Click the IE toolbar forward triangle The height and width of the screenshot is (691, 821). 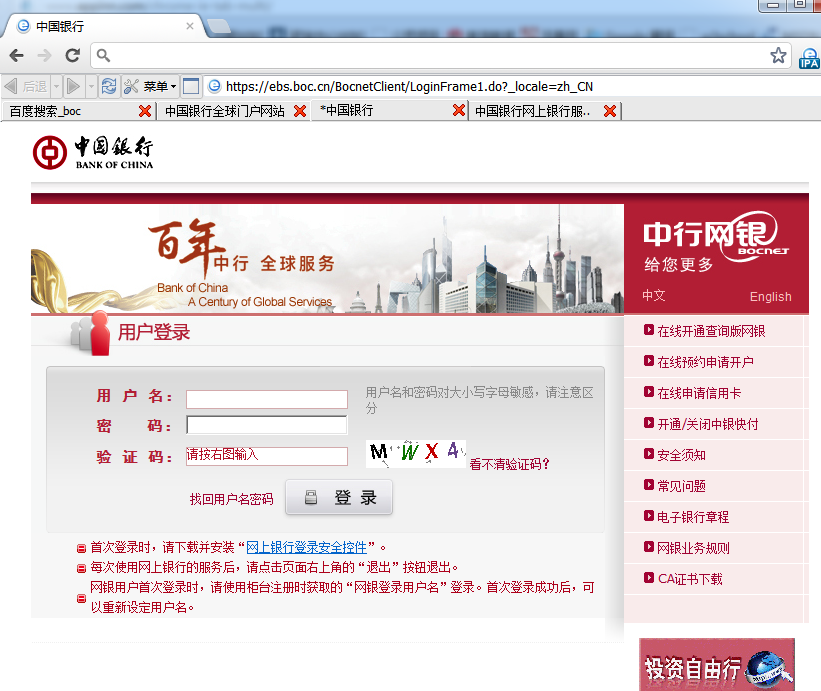pos(73,86)
